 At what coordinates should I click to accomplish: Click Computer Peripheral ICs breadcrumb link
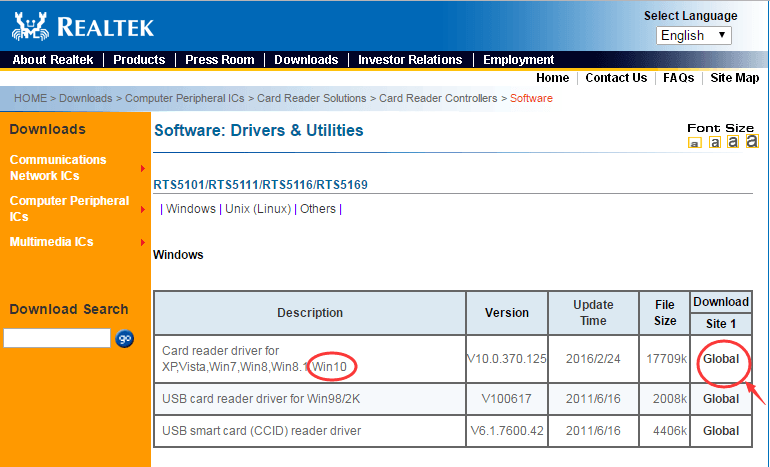click(185, 98)
